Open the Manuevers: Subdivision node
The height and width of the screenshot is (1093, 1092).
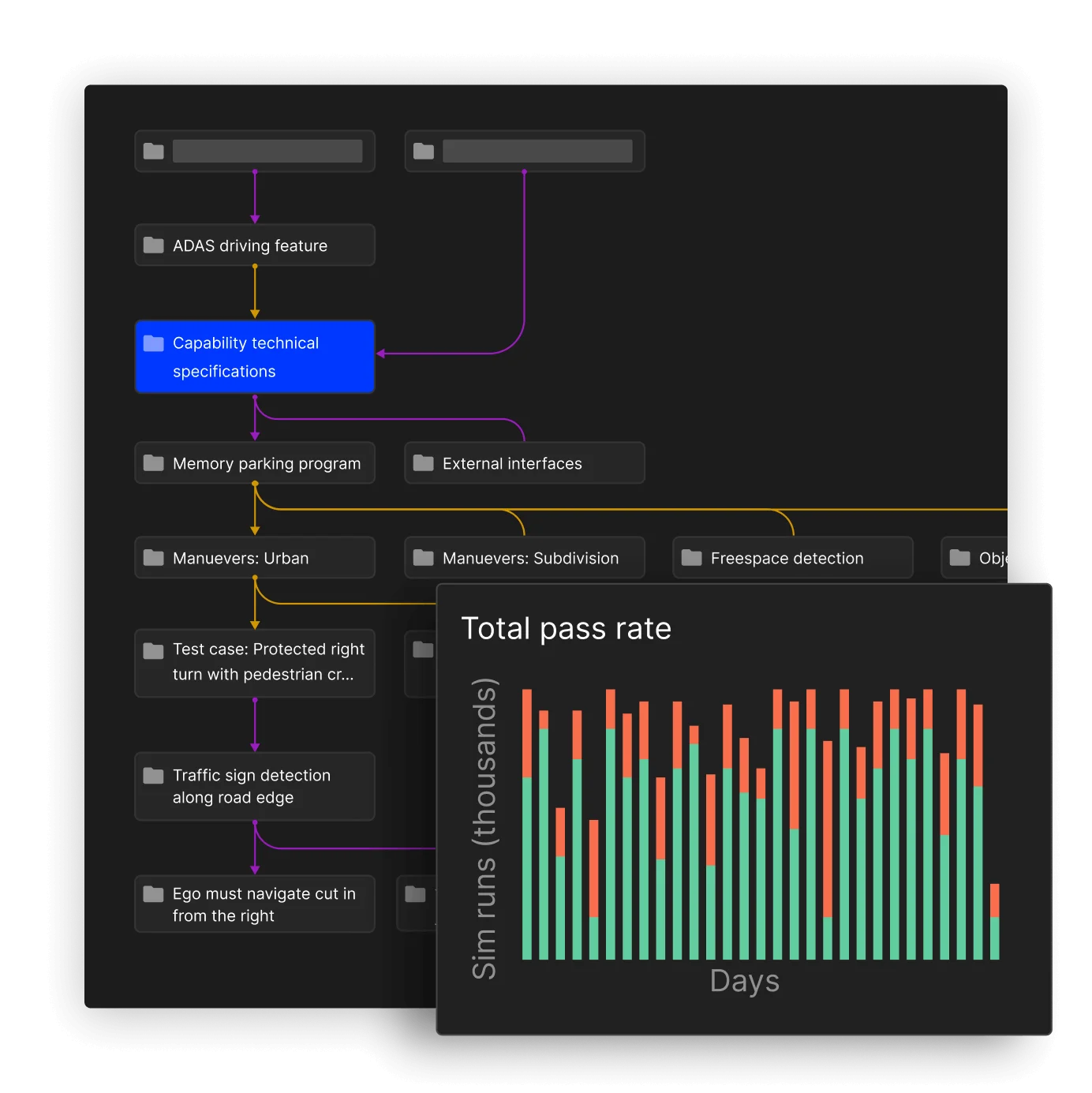coord(524,557)
